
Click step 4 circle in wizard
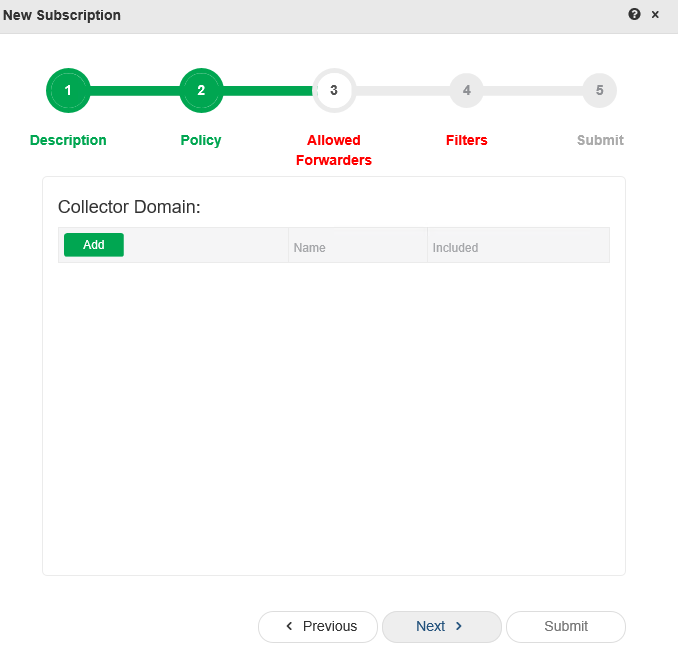click(x=467, y=90)
